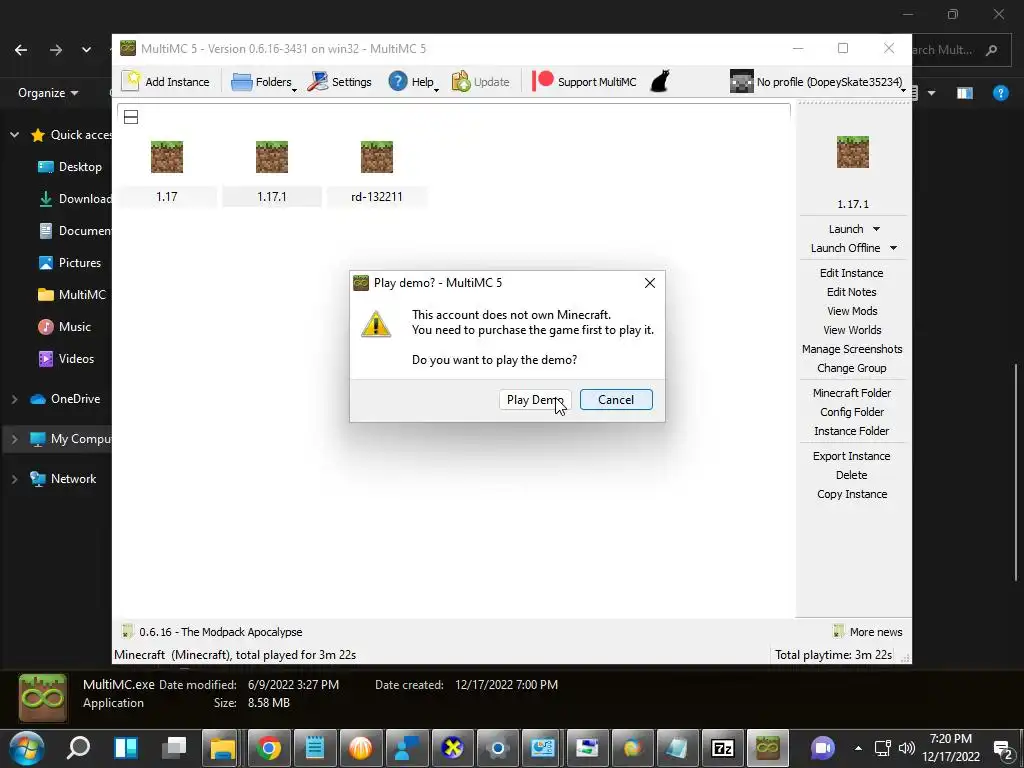Click the volume icon in system tray
The height and width of the screenshot is (768, 1024).
click(x=906, y=748)
